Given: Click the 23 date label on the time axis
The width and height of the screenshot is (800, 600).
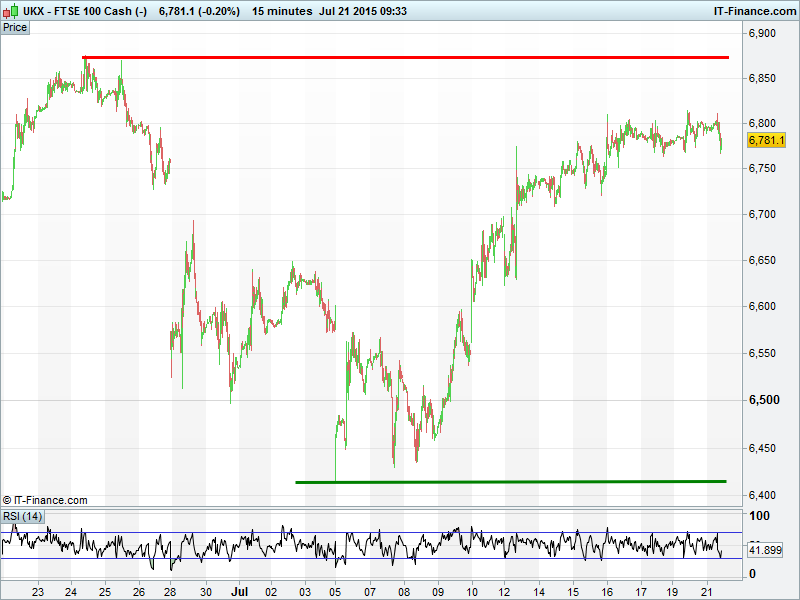Looking at the screenshot, I should click(x=38, y=591).
